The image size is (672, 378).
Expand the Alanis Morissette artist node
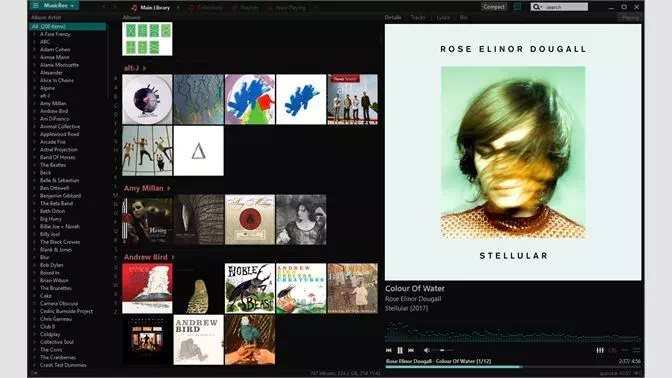tap(34, 65)
